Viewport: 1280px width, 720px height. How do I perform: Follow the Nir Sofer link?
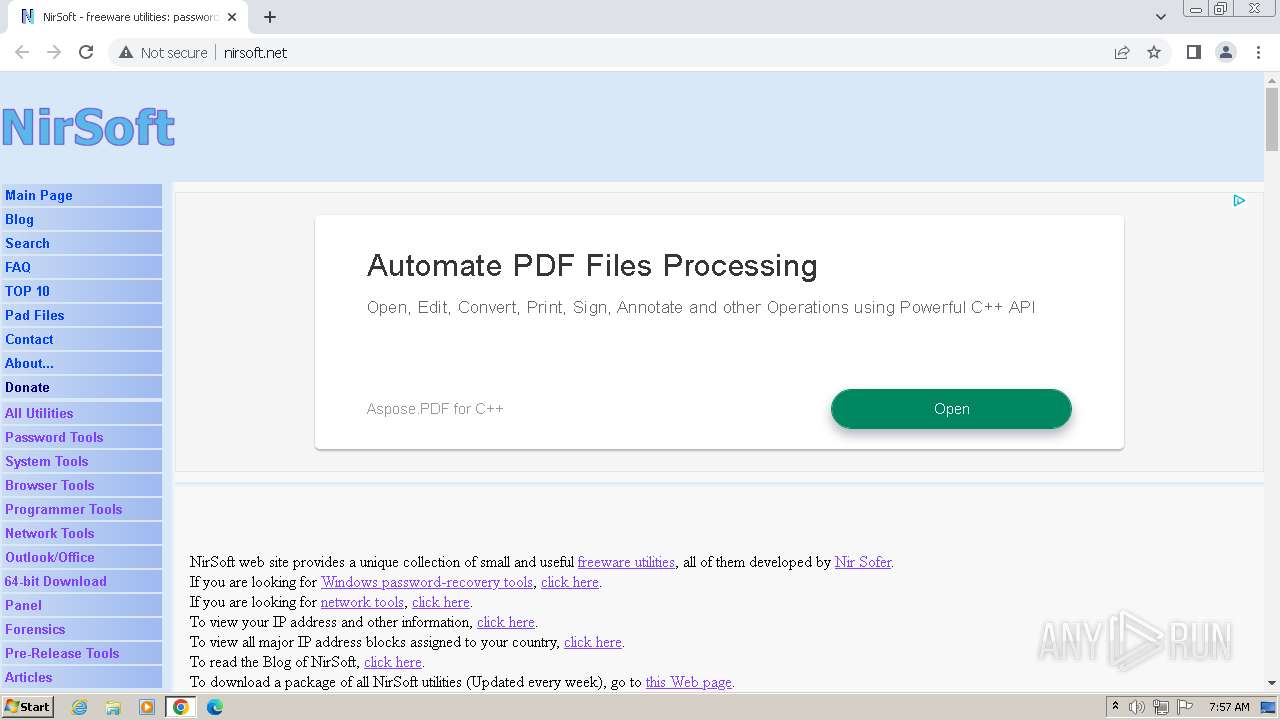863,562
